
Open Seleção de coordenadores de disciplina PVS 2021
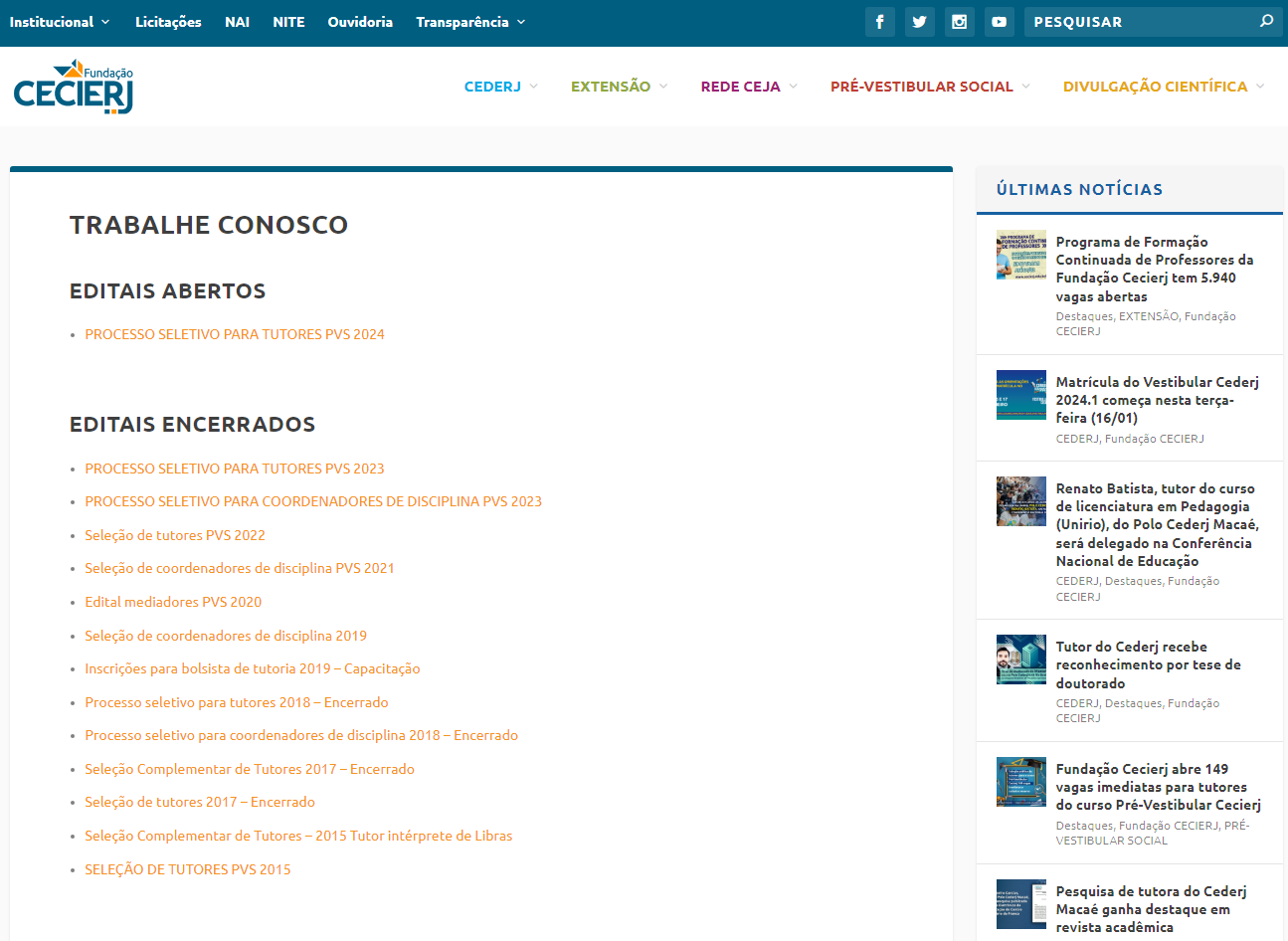pyautogui.click(x=240, y=568)
